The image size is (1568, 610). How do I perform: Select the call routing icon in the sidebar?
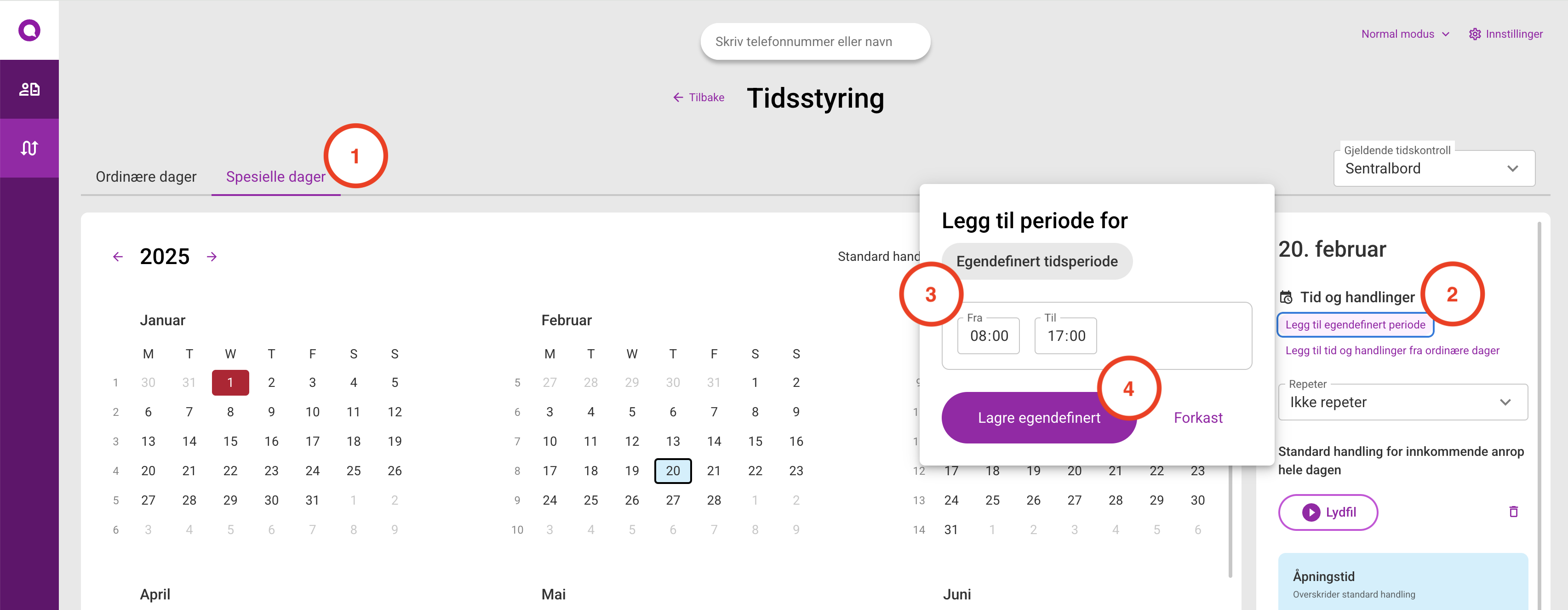(x=29, y=147)
